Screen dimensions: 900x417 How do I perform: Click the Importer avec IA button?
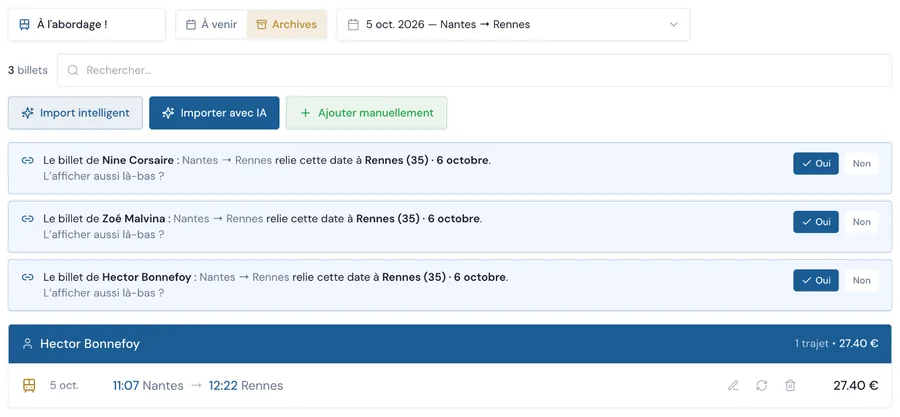pyautogui.click(x=214, y=113)
